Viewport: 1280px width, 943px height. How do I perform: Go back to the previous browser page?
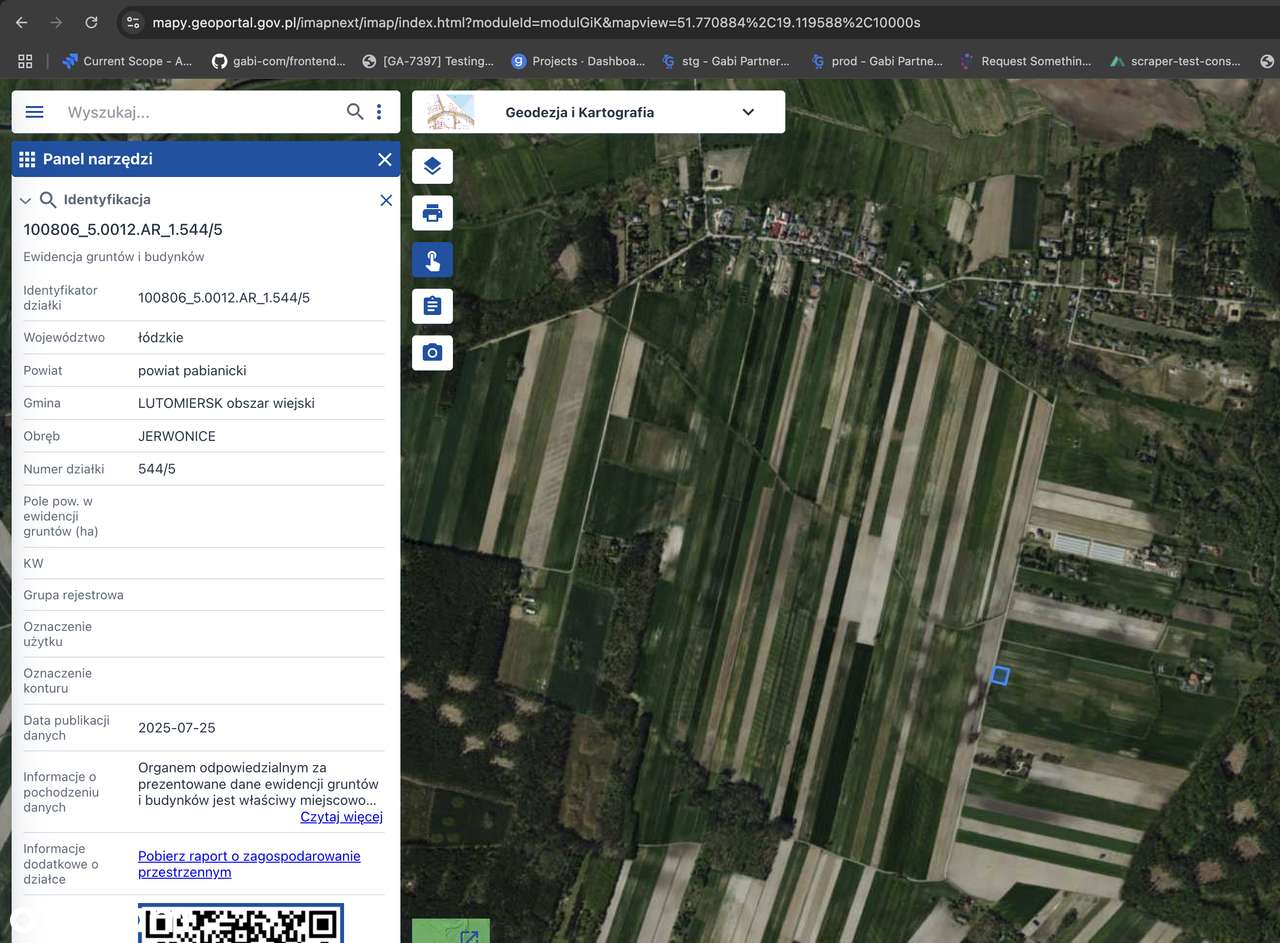22,22
